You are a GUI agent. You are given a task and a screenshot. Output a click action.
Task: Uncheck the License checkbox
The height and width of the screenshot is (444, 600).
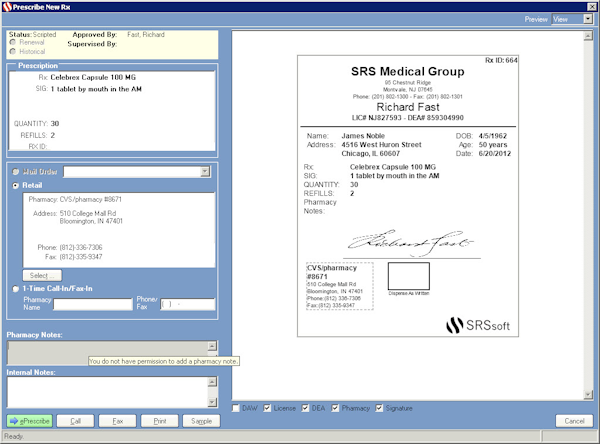coord(267,408)
